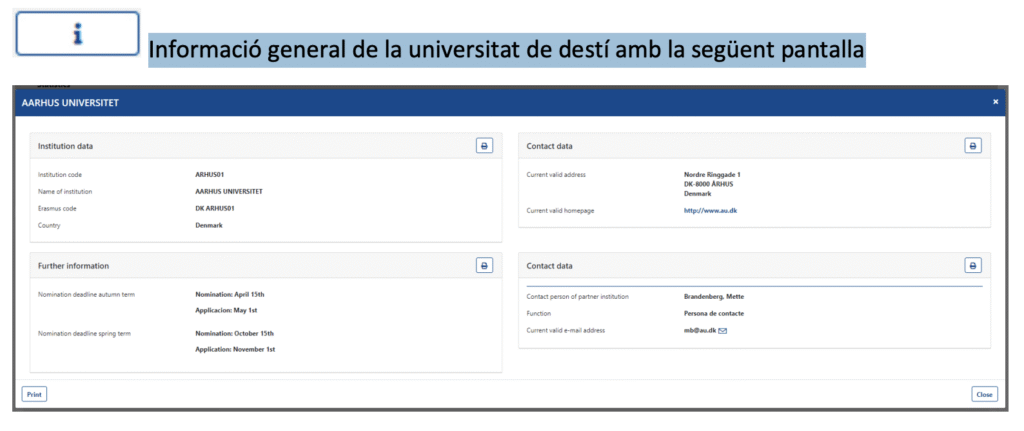Print the contact person Contact data panel
The height and width of the screenshot is (431, 1024).
click(972, 266)
